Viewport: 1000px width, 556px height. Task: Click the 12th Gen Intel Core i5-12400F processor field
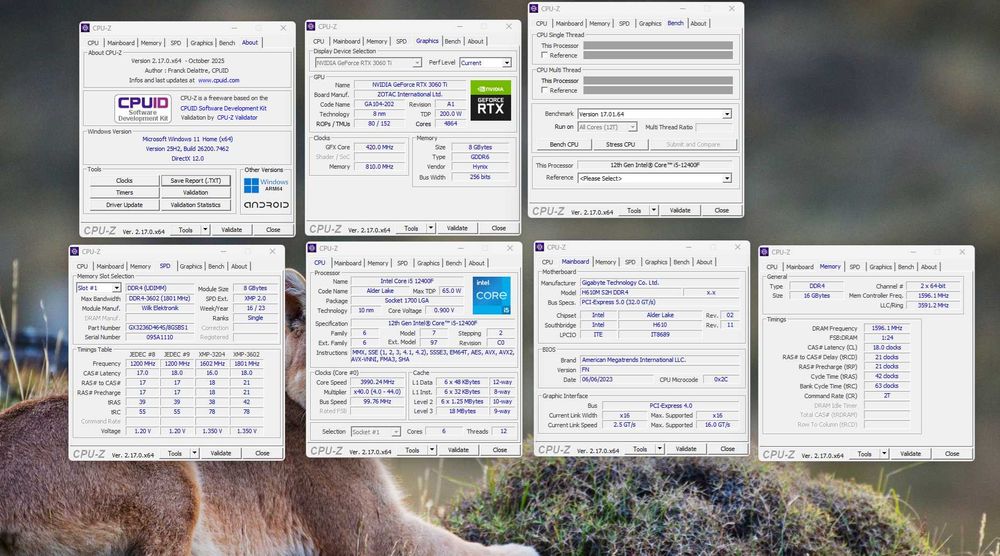[x=654, y=165]
